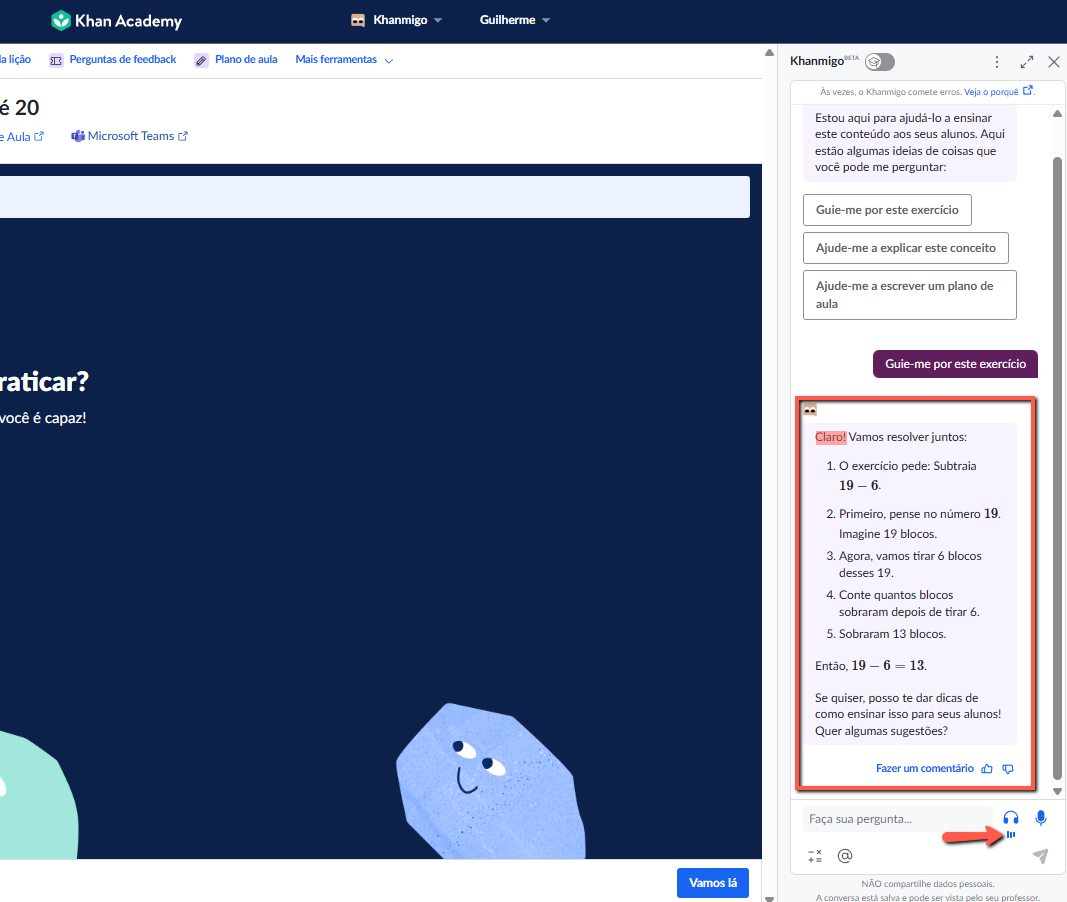Open Microsoft Teams share link
This screenshot has width=1067, height=902.
[x=130, y=136]
